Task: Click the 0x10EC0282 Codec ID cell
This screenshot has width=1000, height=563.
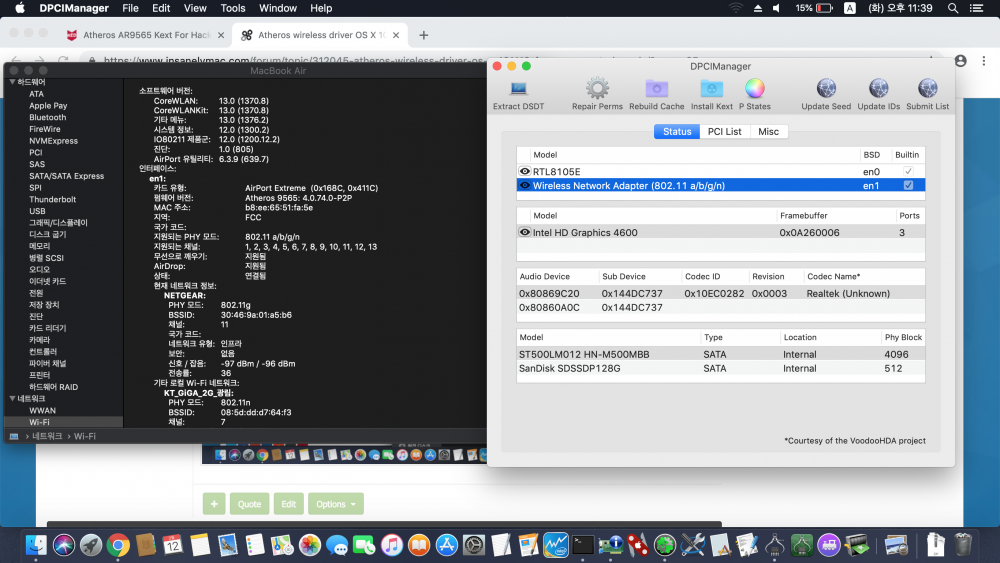Action: click(714, 293)
